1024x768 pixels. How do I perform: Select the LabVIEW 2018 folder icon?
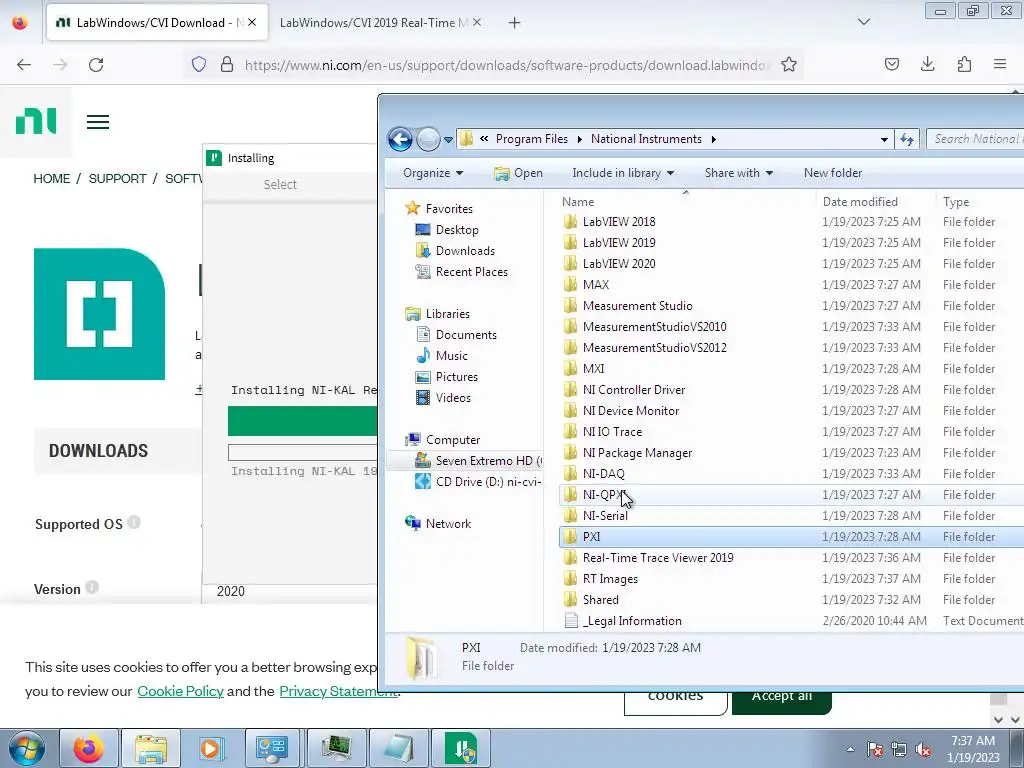(x=570, y=221)
